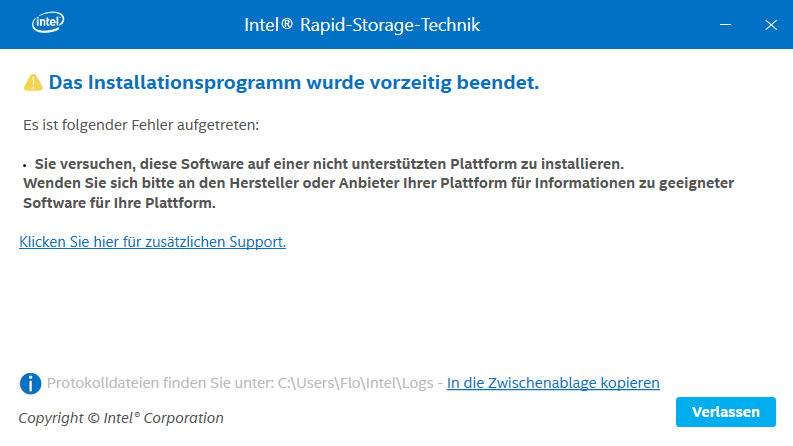Click the heading 'Das Installationsprogramm wurde vorzeitig beendet.'

click(294, 82)
